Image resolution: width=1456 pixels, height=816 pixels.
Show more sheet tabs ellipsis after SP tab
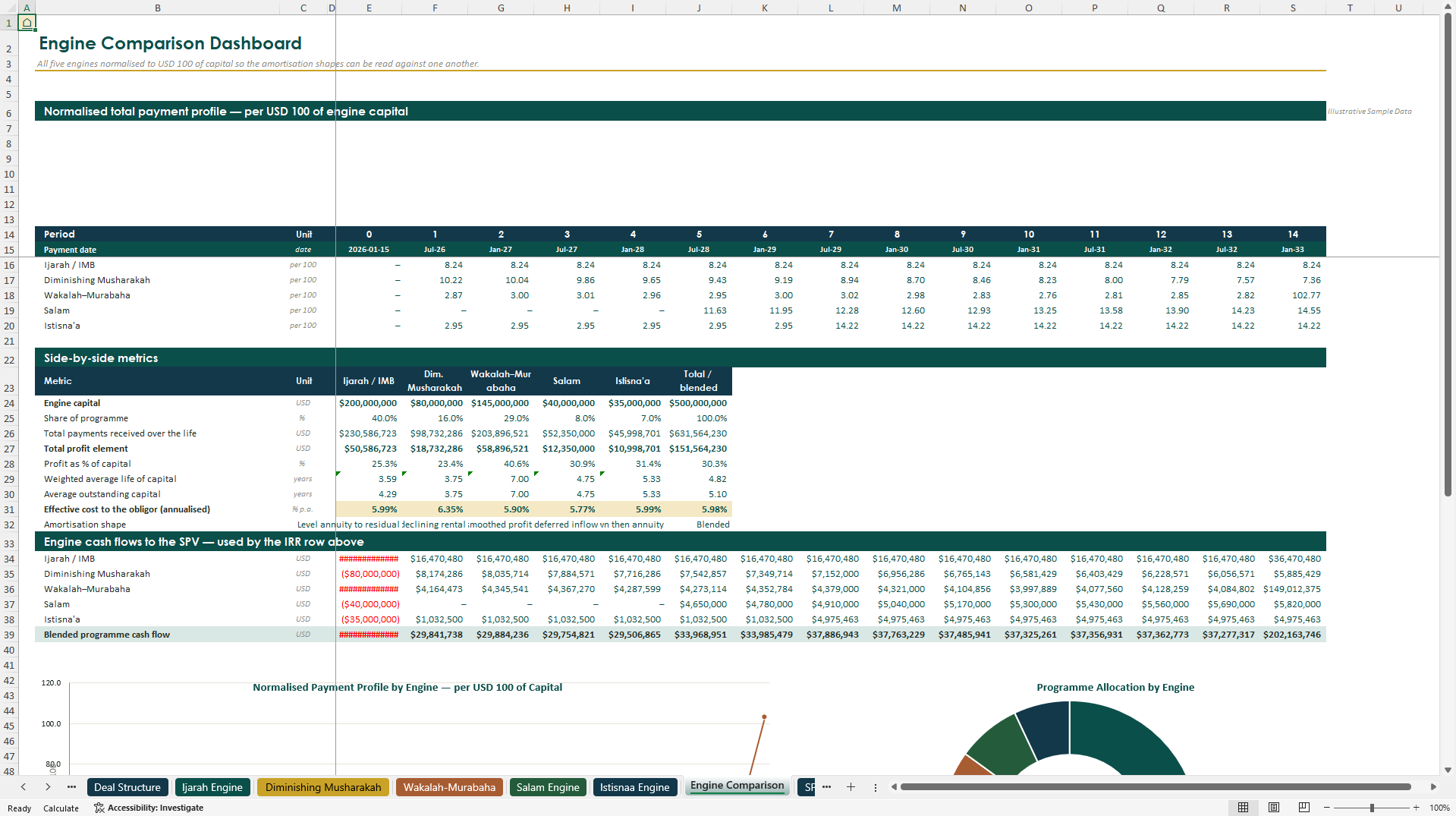pos(826,787)
